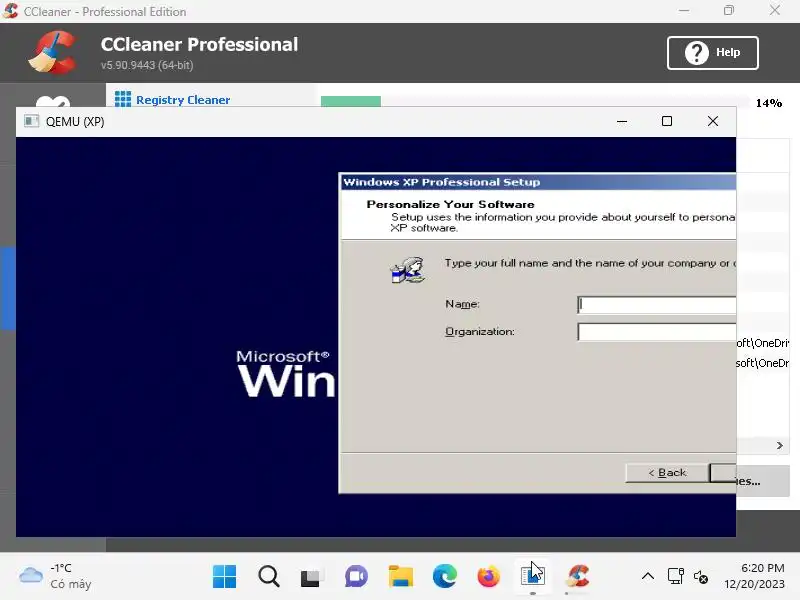The width and height of the screenshot is (800, 600).
Task: Focus the Organization input field
Action: coord(656,332)
